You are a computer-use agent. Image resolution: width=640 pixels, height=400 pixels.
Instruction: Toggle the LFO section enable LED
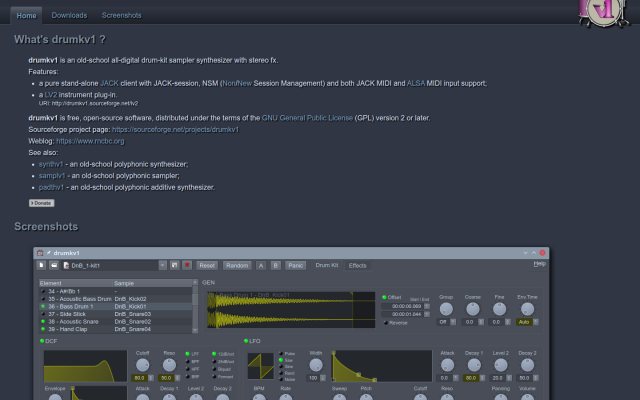246,341
